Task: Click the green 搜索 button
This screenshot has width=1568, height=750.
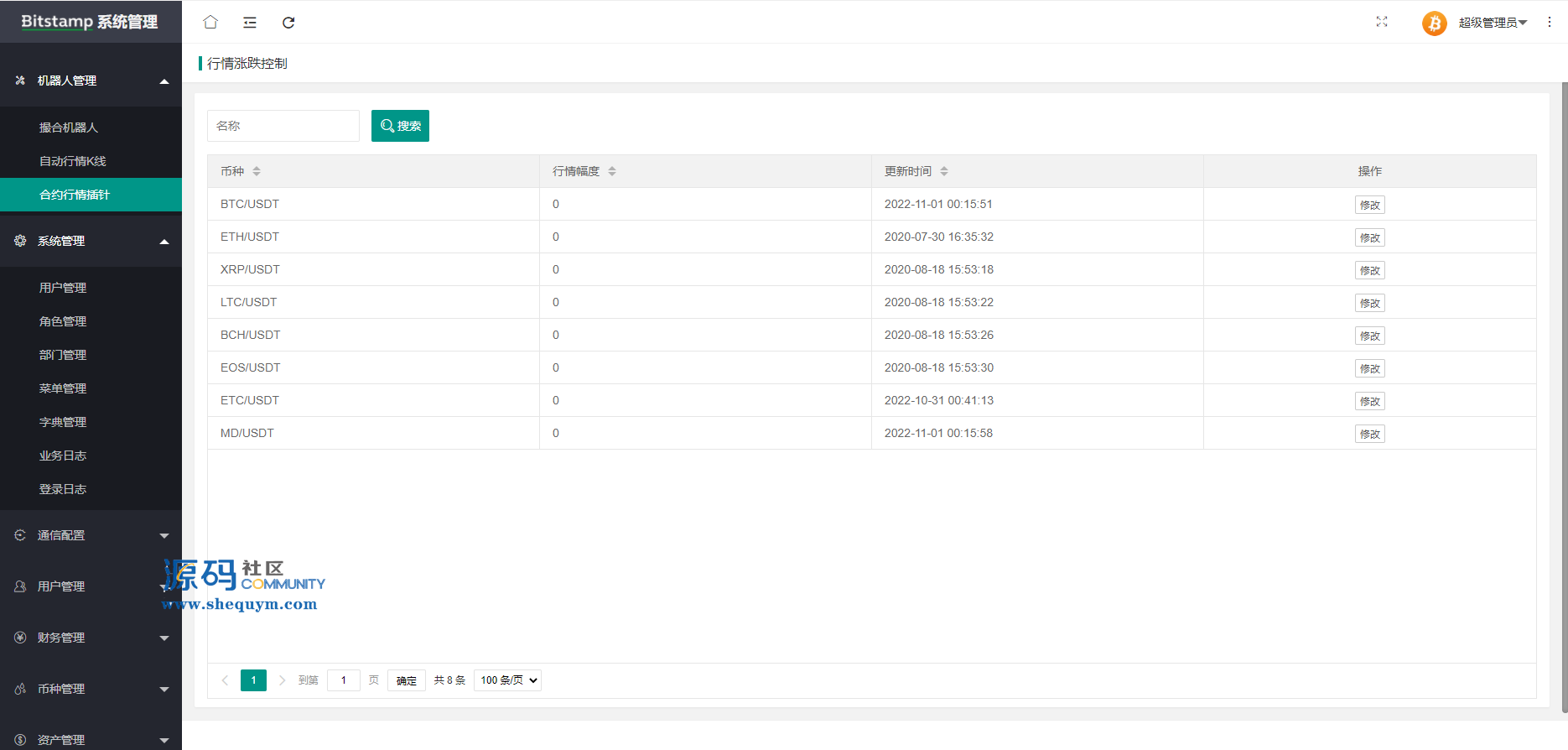Action: point(400,126)
